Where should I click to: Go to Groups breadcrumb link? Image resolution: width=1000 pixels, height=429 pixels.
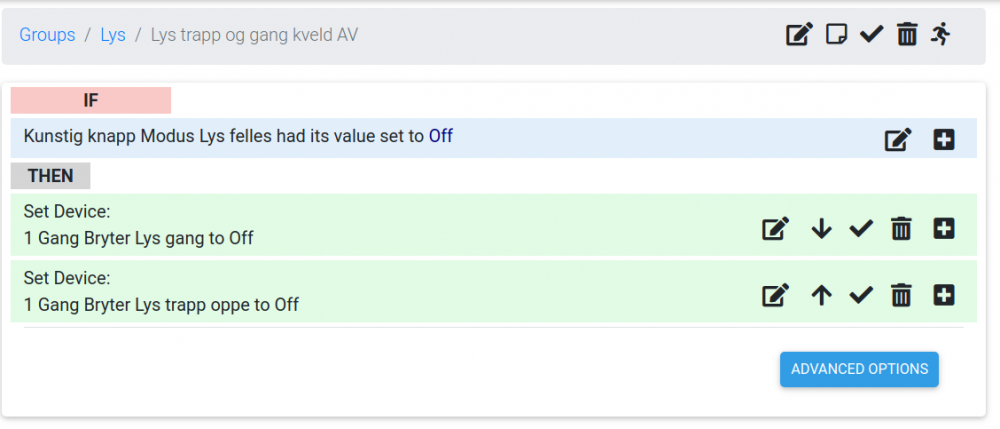47,35
